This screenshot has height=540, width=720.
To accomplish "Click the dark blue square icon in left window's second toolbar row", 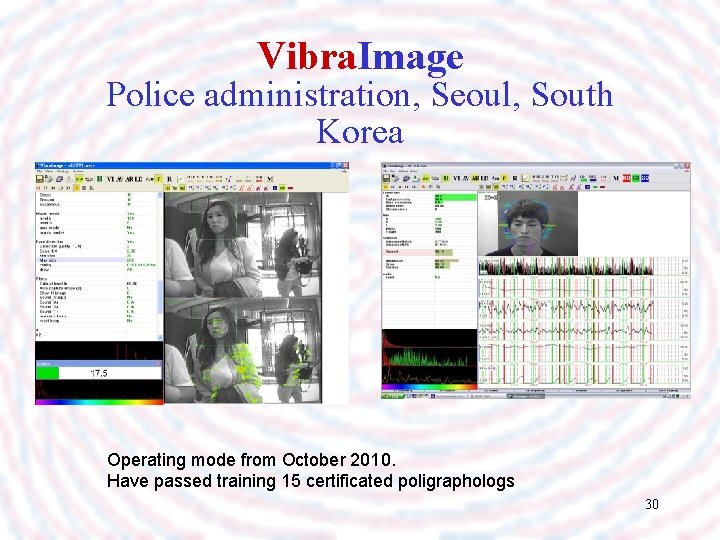I will pos(275,188).
